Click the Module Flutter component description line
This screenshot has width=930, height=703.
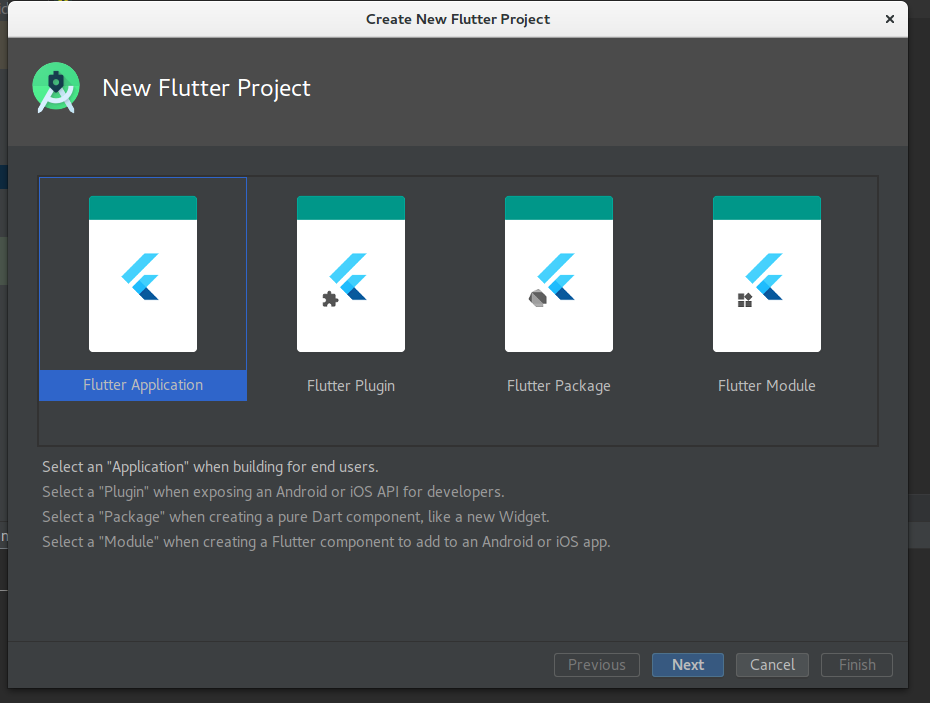[x=326, y=542]
